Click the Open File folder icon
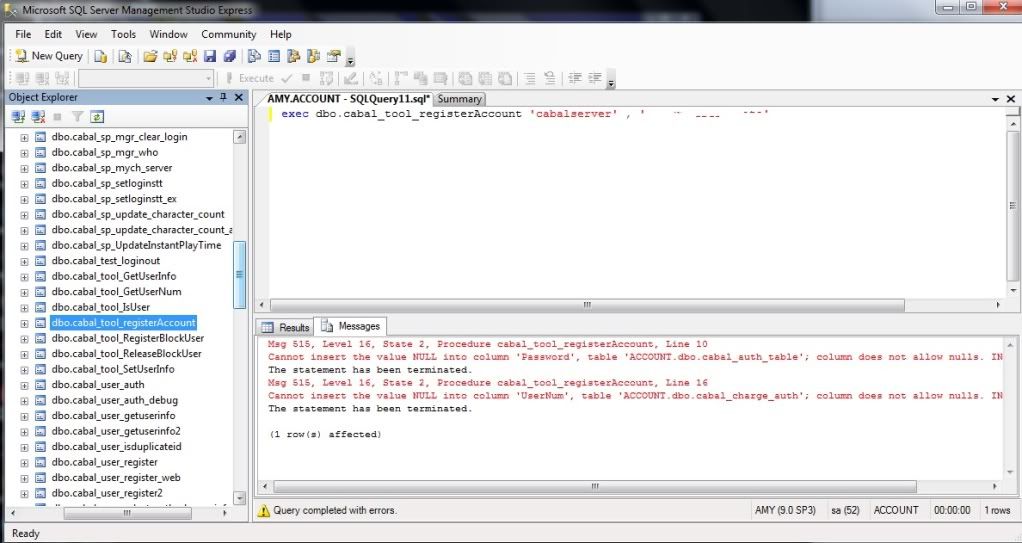The width and height of the screenshot is (1022, 543). (x=150, y=56)
